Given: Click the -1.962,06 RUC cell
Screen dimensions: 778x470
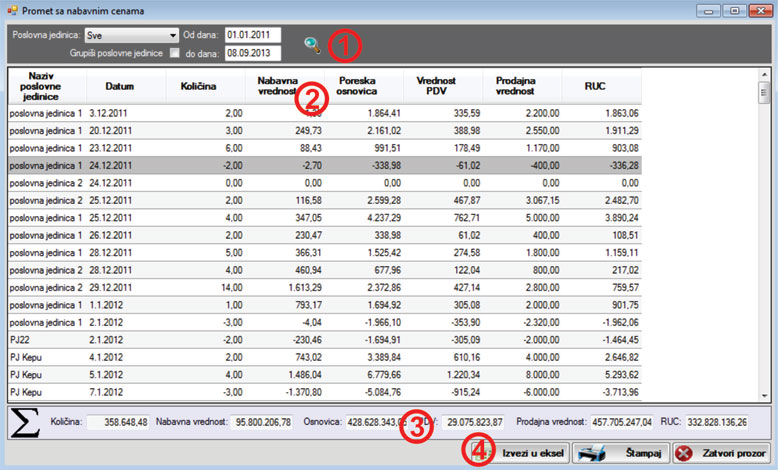Looking at the screenshot, I should 602,323.
